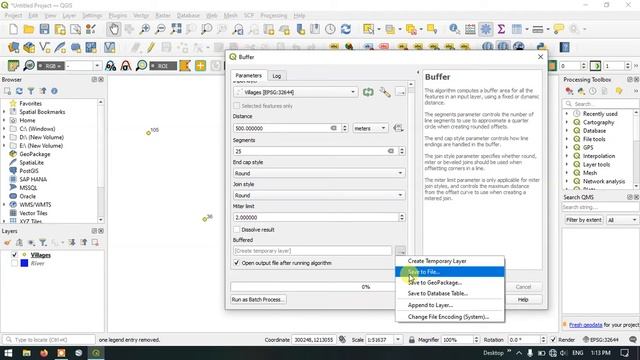
Task: Click the Layers panel filter legend icon
Action: [x=43, y=242]
